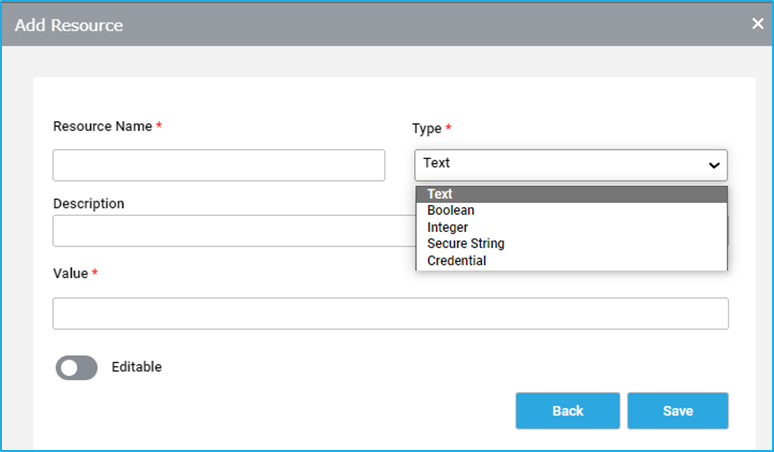The image size is (774, 452).
Task: Click the Type field label
Action: [426, 129]
